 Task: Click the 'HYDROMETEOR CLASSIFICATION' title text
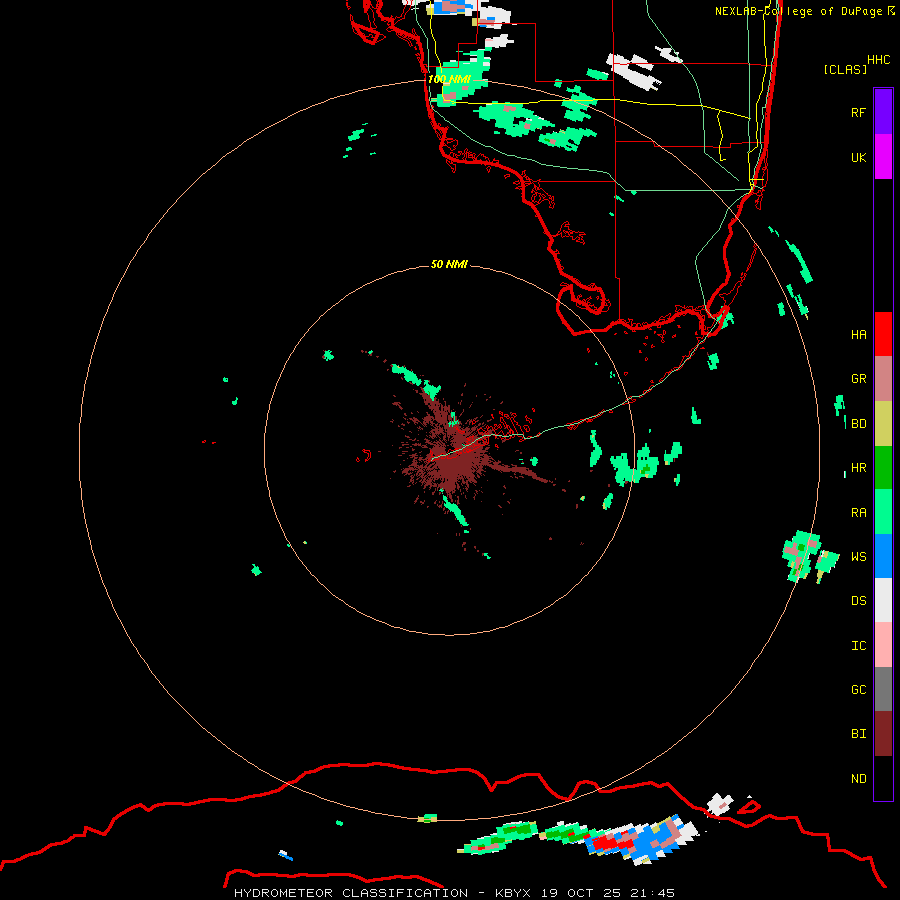[351, 893]
